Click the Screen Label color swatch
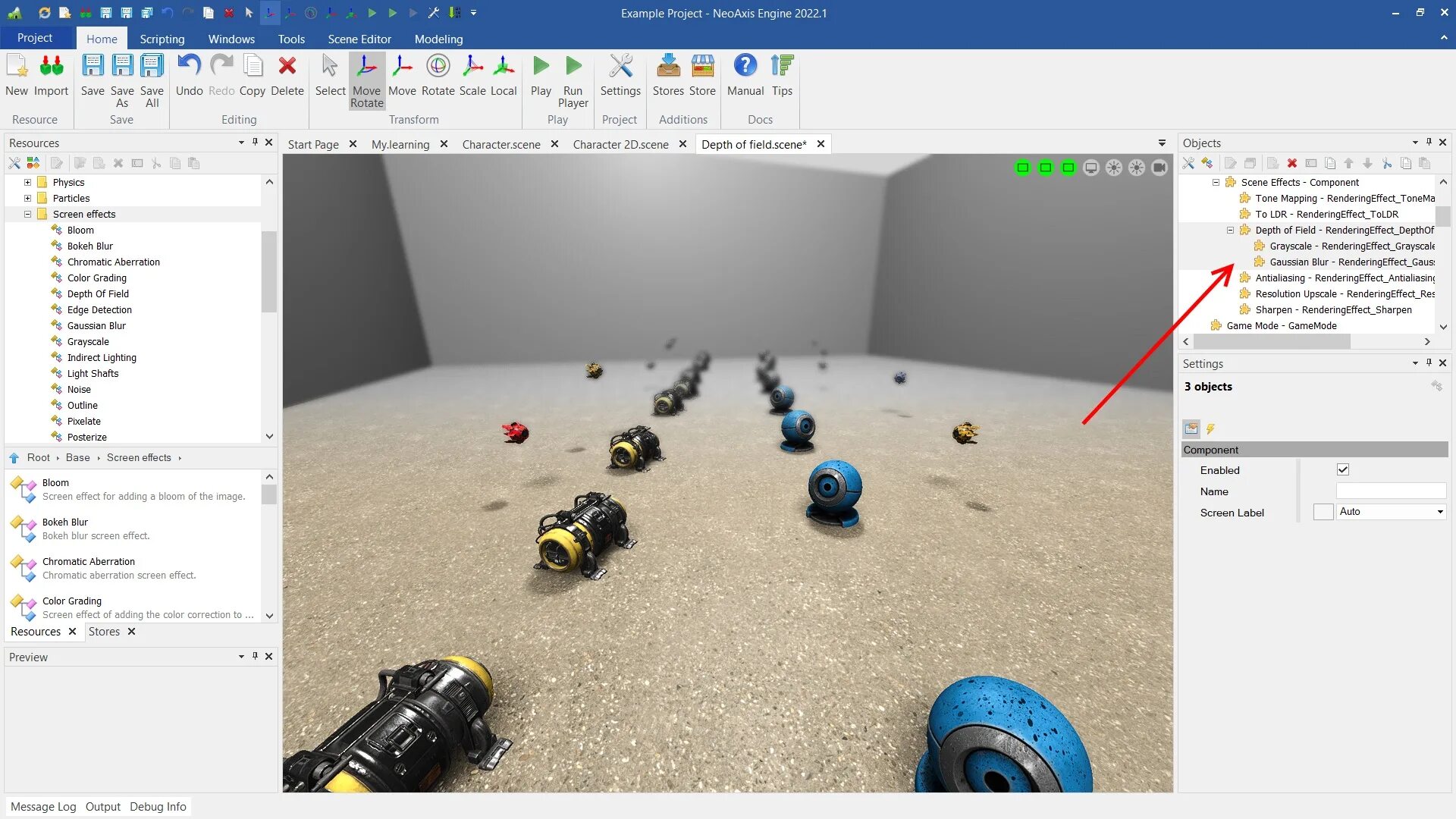Viewport: 1456px width, 819px height. point(1323,512)
